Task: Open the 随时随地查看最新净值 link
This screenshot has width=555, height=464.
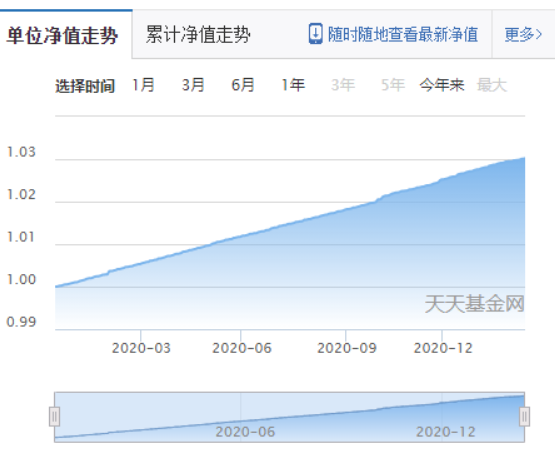Action: click(x=403, y=35)
